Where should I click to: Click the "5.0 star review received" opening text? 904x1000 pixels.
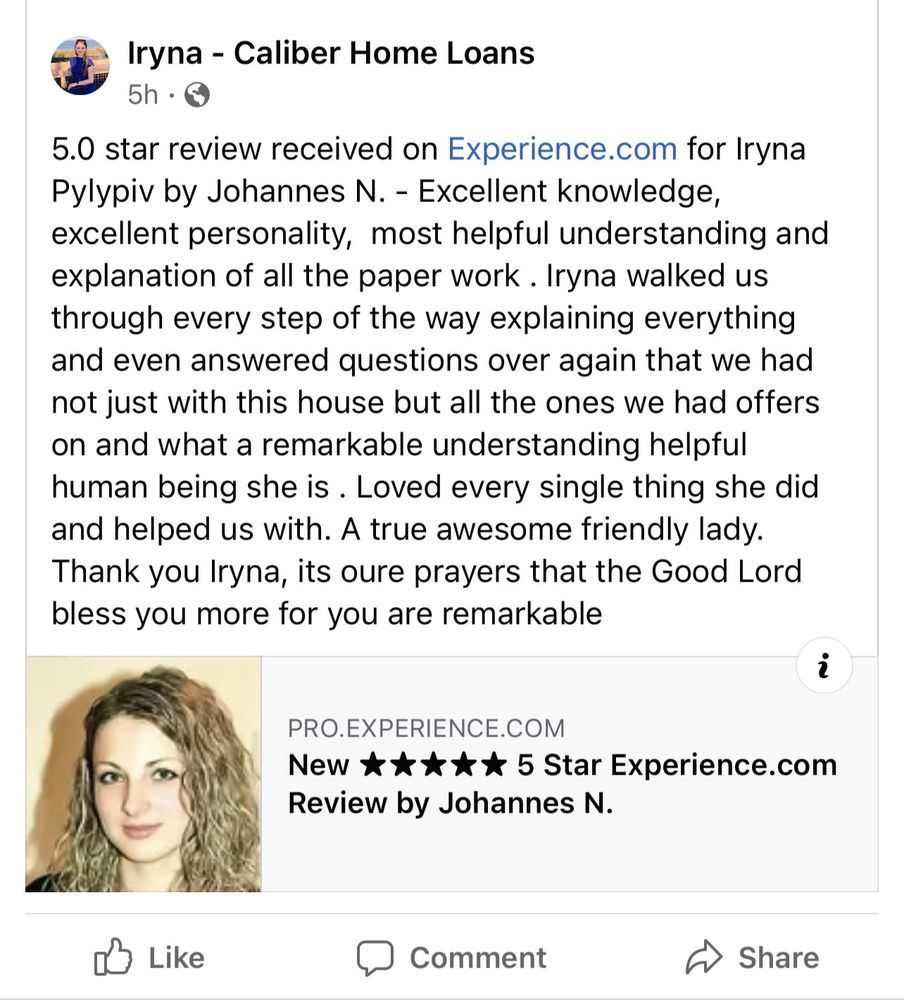coord(244,150)
